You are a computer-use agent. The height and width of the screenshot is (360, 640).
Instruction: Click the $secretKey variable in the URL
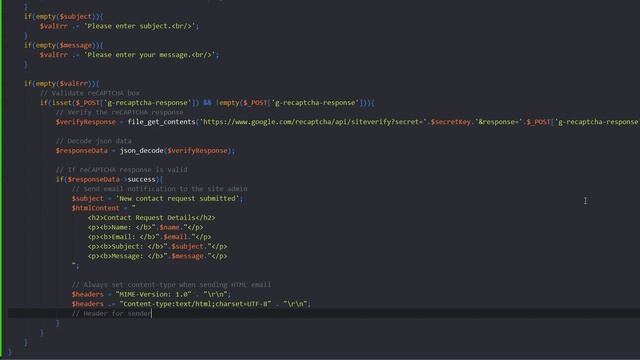click(x=451, y=122)
